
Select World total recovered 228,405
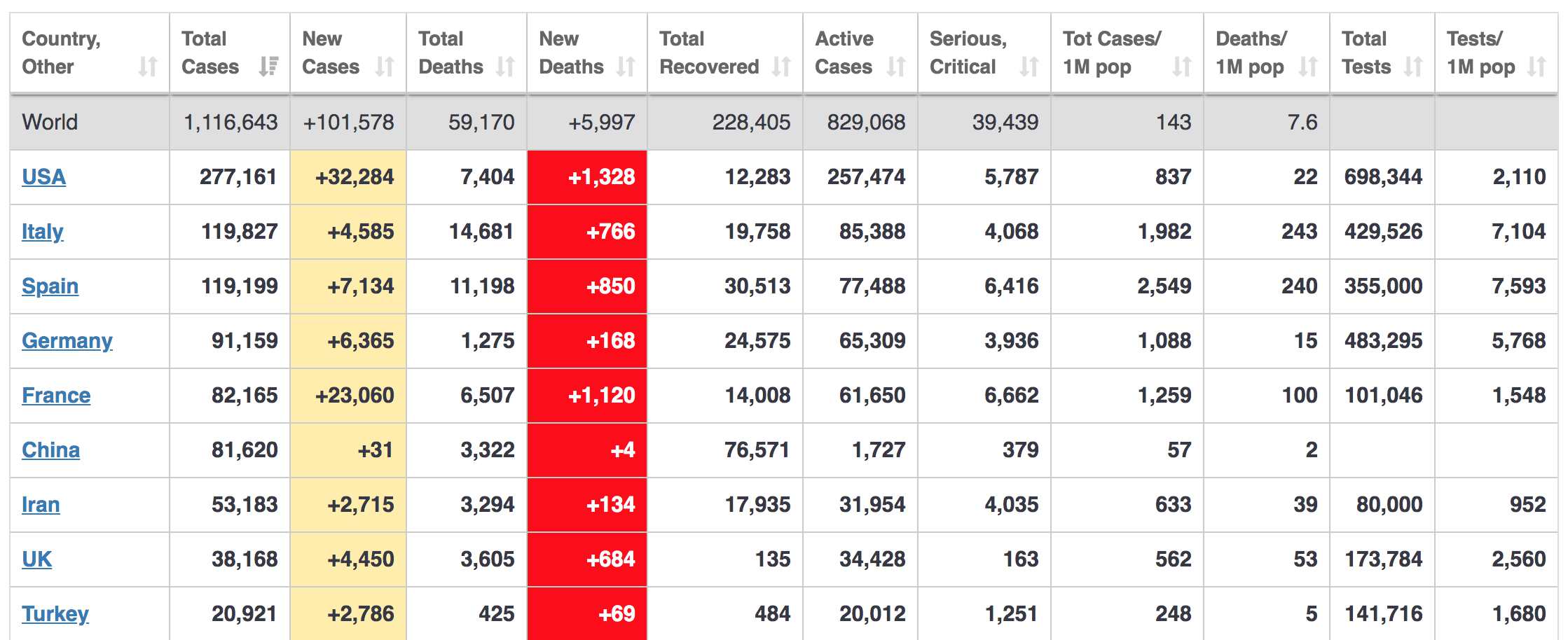tap(751, 123)
